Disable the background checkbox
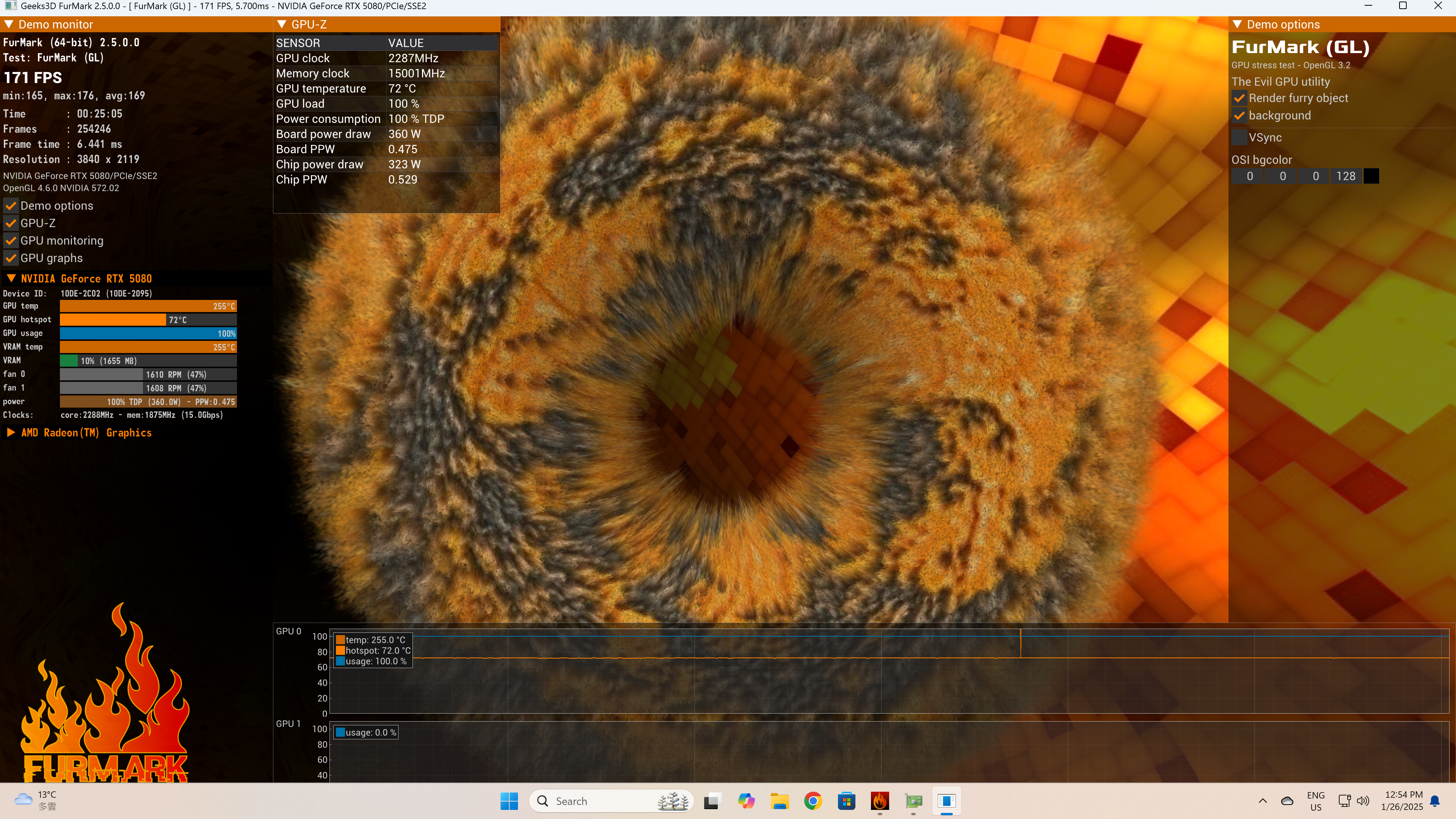Screen dimensions: 1456x819 1239,116
